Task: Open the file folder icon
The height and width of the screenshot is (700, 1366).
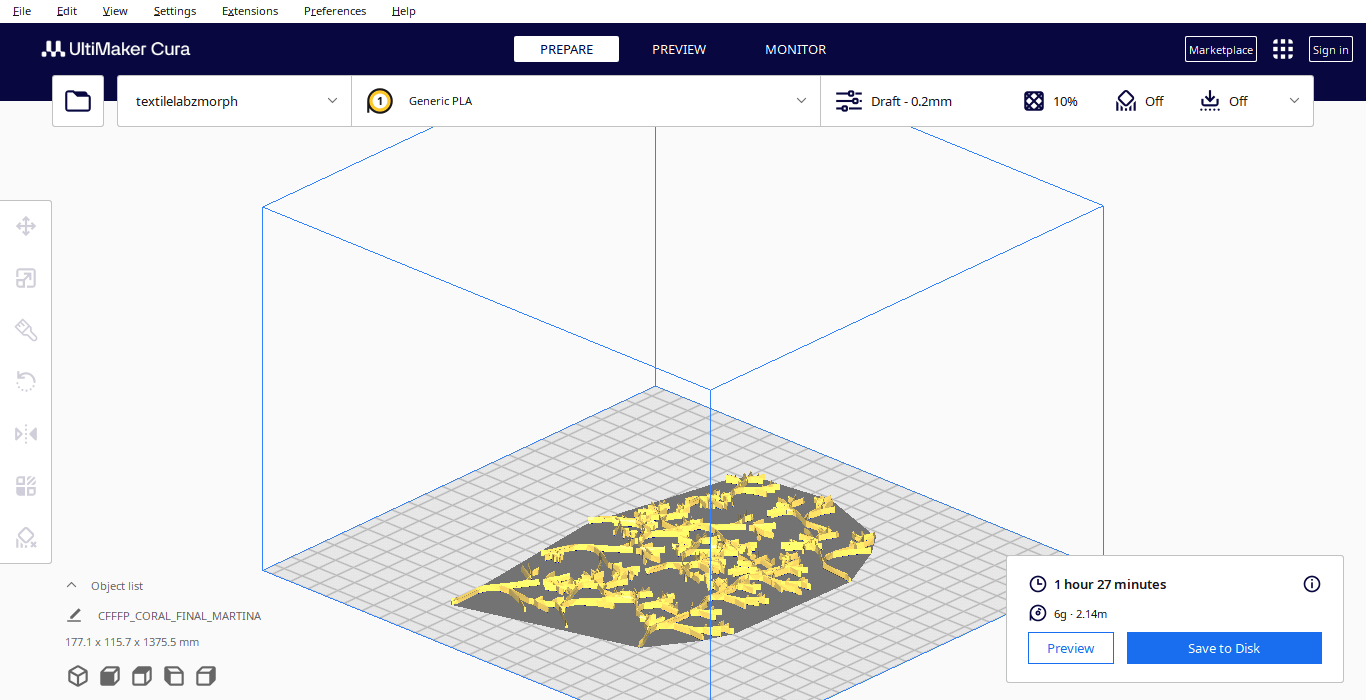Action: [x=78, y=101]
